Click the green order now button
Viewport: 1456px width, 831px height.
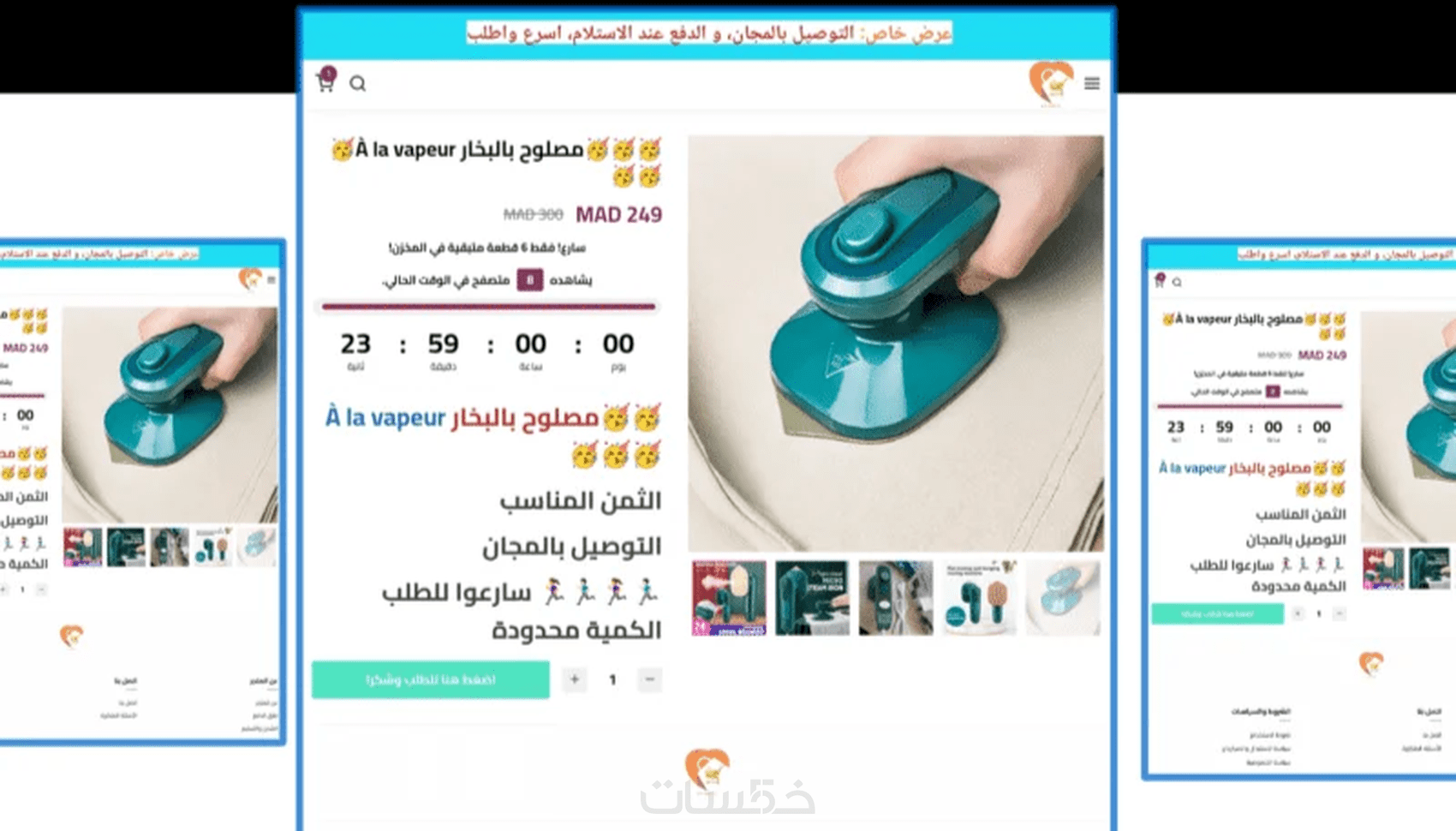coord(431,679)
